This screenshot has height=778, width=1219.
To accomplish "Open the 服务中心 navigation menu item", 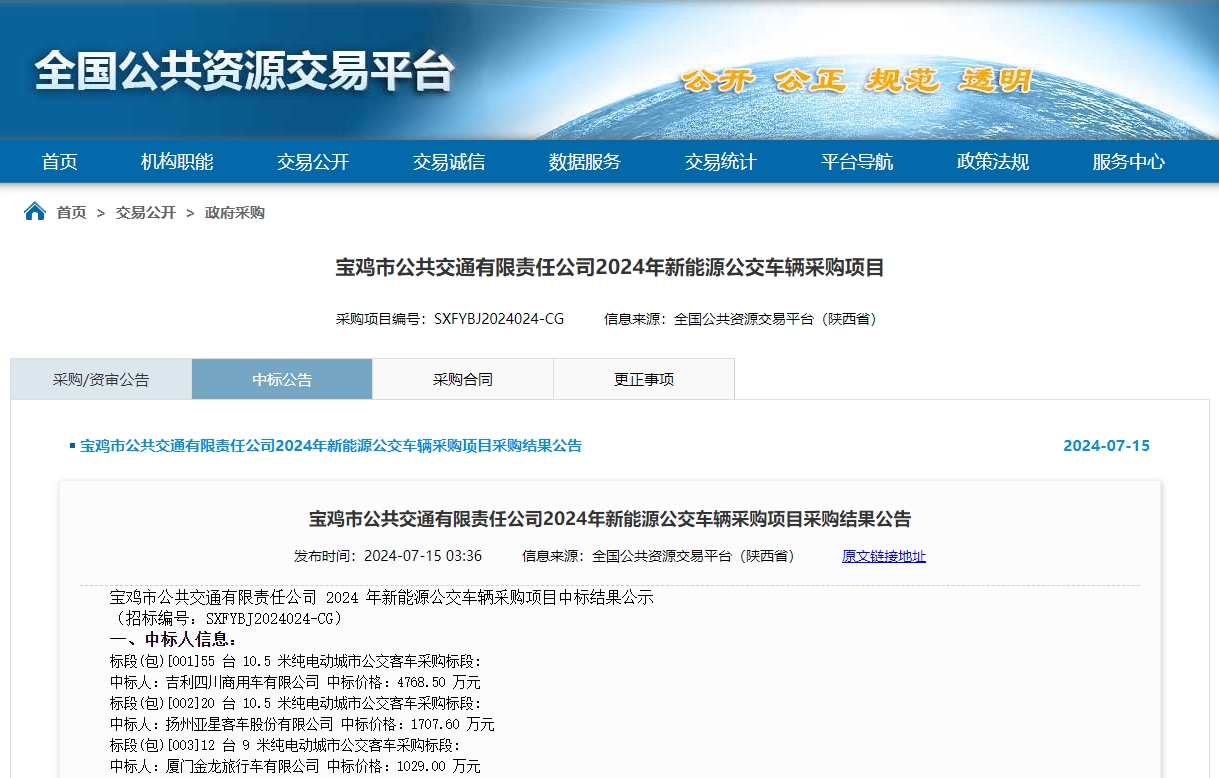I will point(1127,161).
